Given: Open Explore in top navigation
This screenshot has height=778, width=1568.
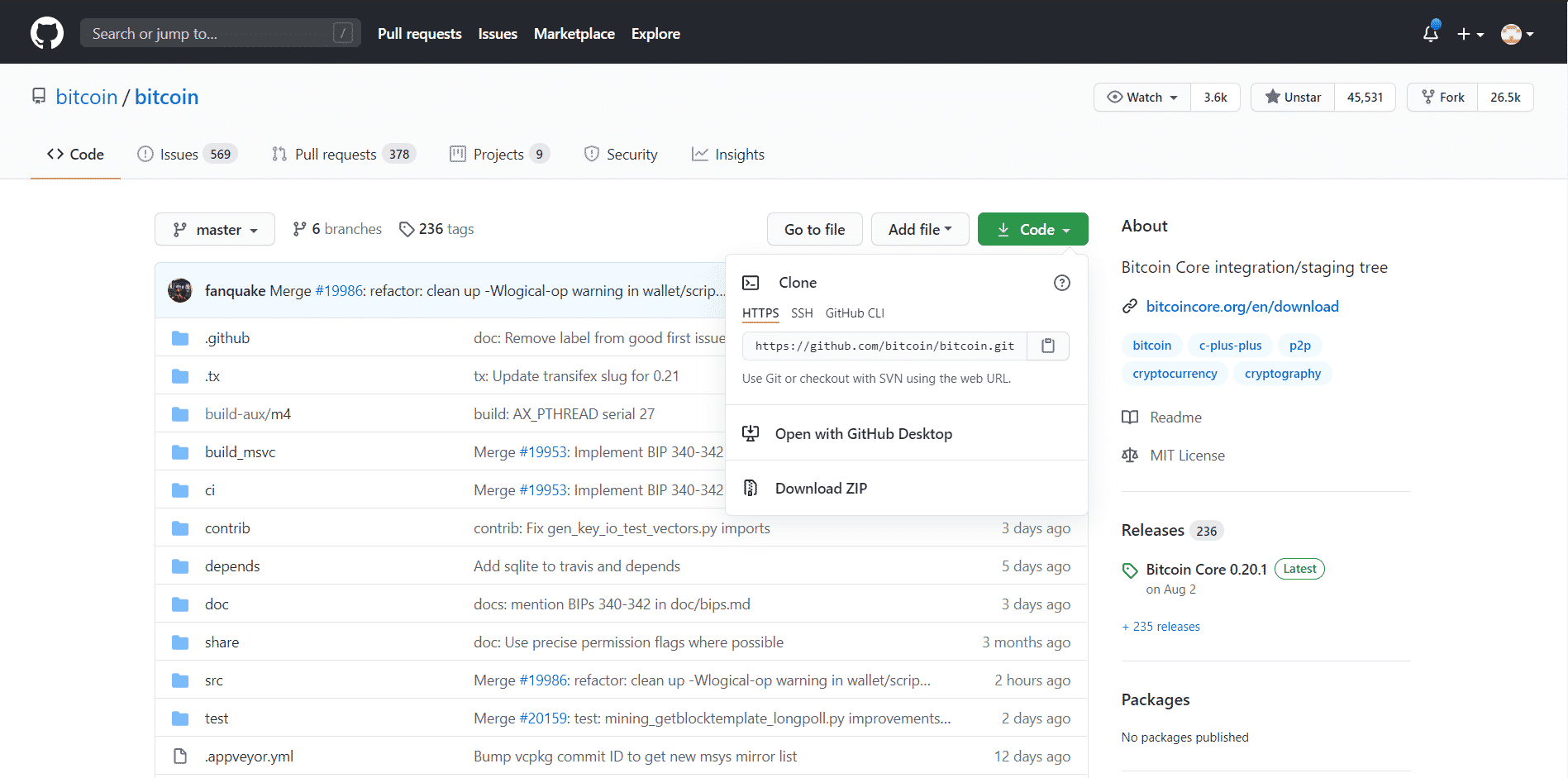Looking at the screenshot, I should pos(655,34).
